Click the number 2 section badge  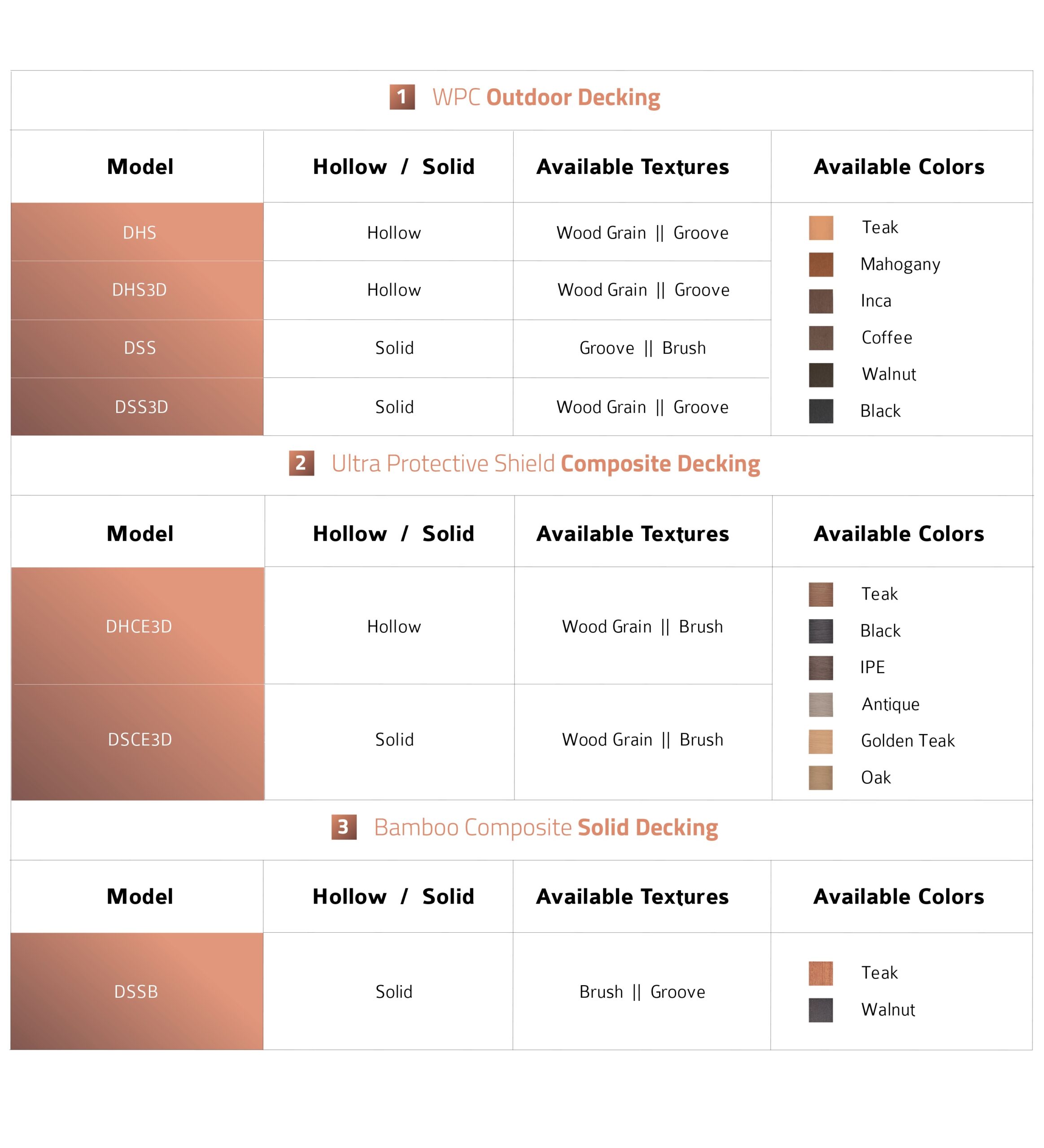[x=301, y=463]
